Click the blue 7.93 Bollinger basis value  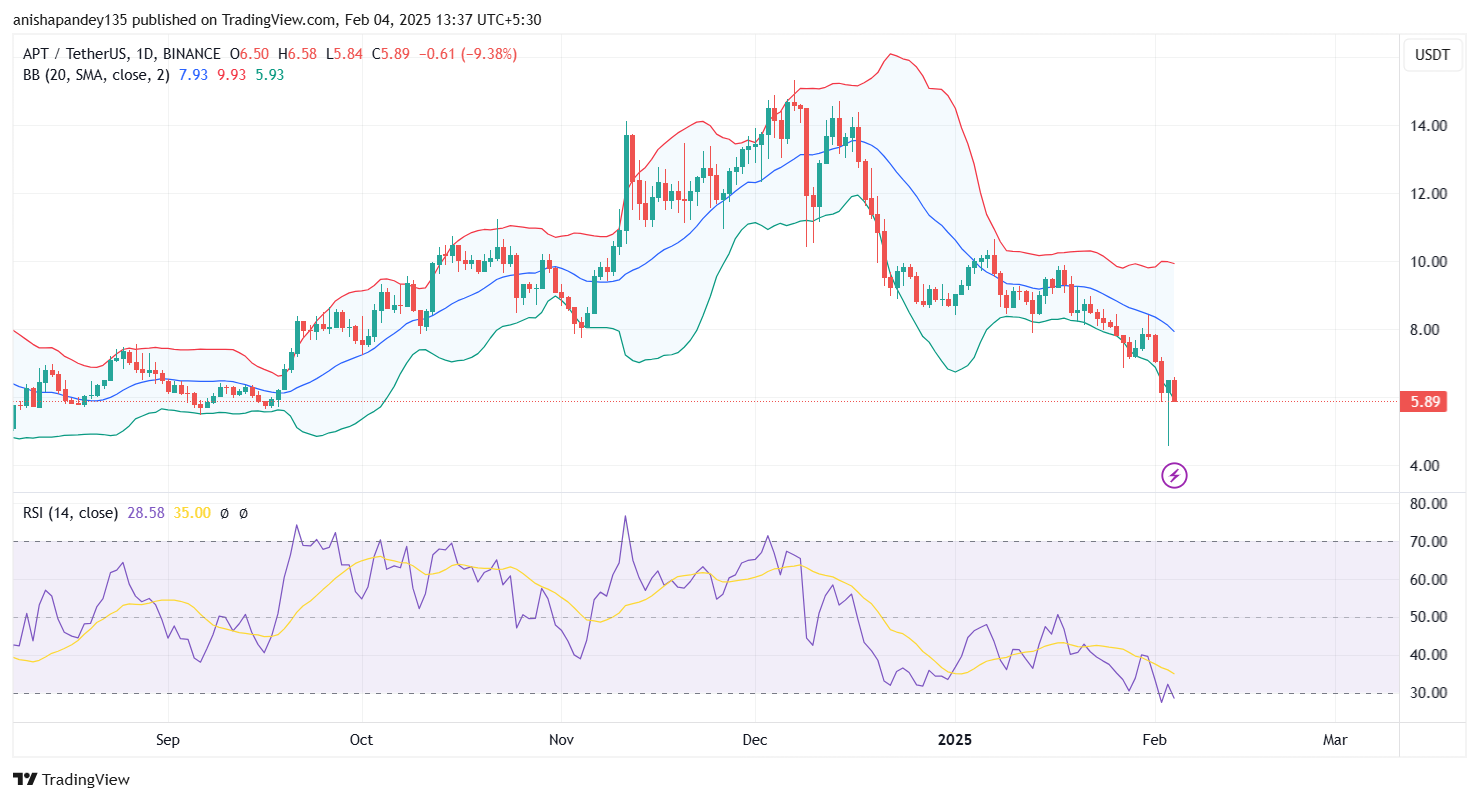(x=193, y=75)
